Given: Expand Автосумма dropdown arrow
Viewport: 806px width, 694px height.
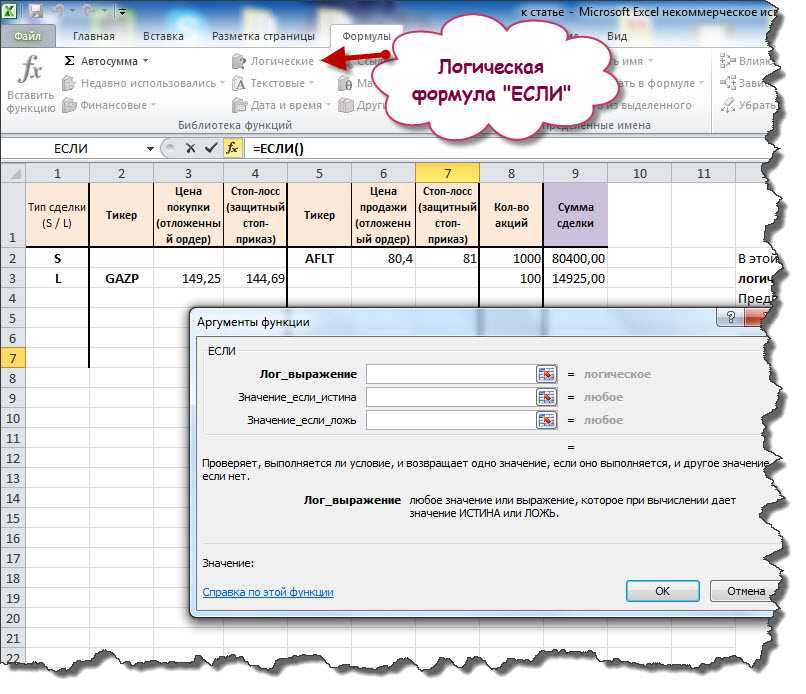Looking at the screenshot, I should tap(145, 61).
